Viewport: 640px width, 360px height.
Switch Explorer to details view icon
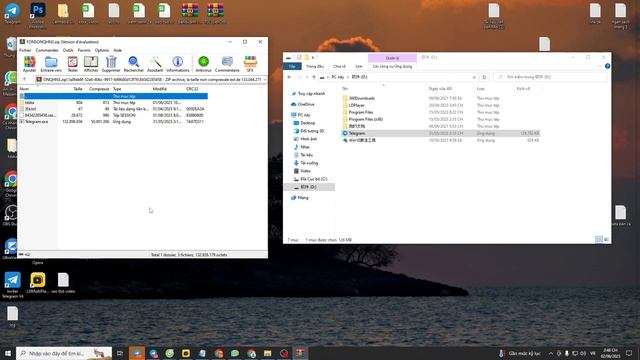598,240
